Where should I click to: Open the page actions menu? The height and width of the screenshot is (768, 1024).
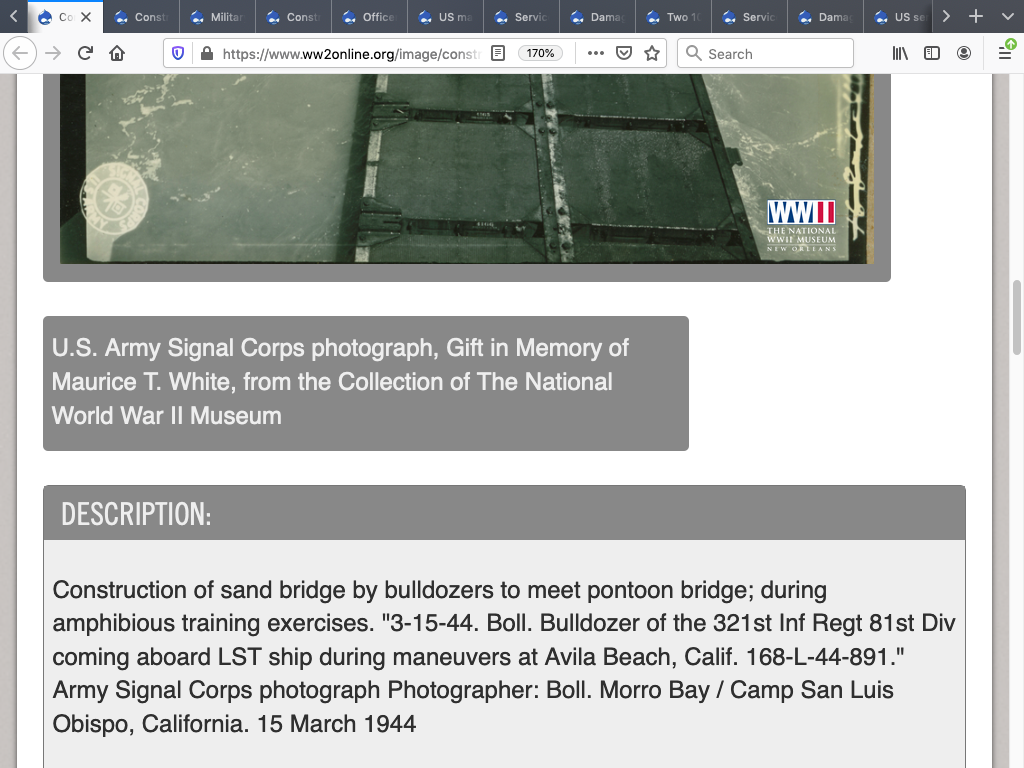tap(596, 54)
